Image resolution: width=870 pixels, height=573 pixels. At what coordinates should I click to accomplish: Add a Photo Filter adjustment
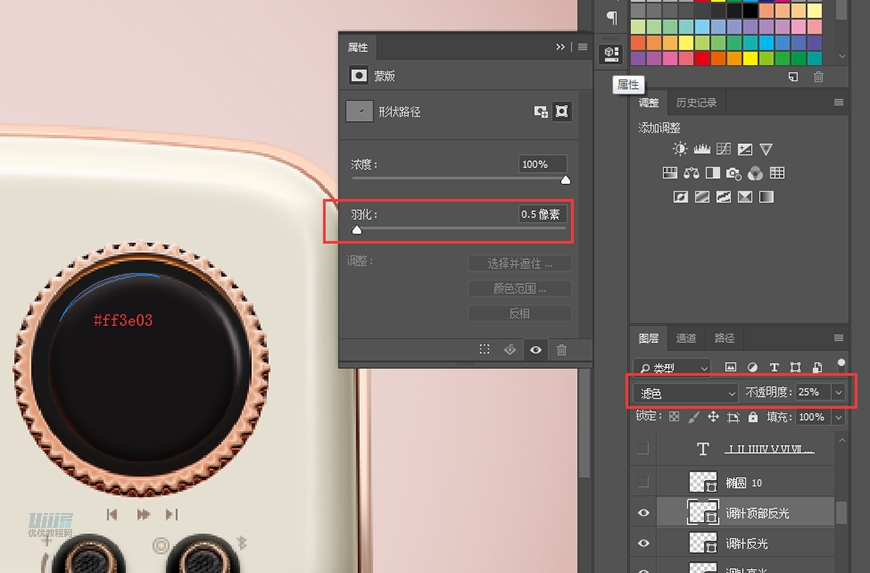734,173
